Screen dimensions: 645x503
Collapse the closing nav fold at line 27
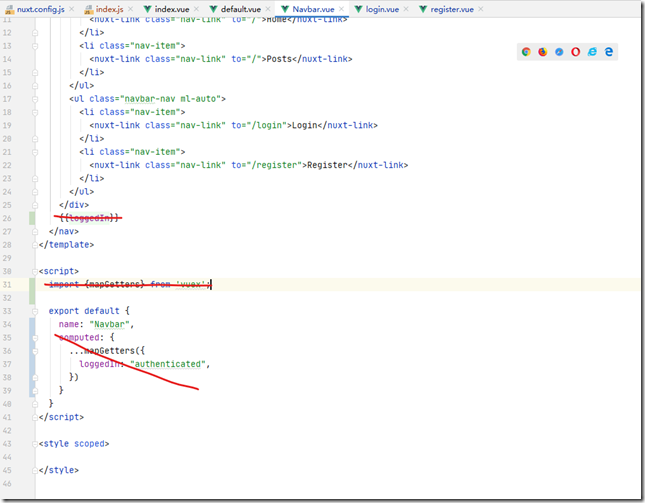click(35, 232)
